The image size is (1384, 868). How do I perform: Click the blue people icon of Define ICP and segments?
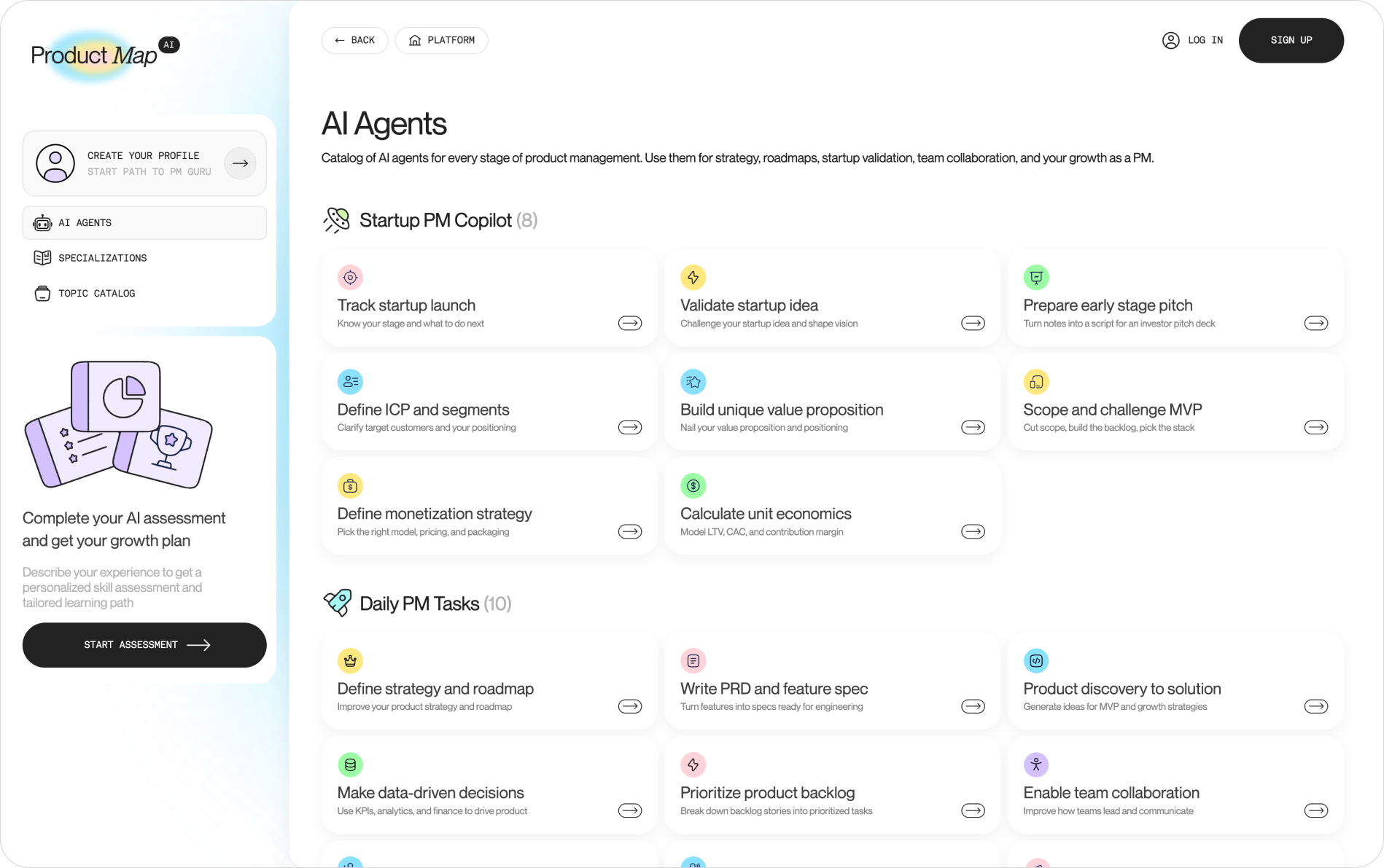click(x=350, y=381)
